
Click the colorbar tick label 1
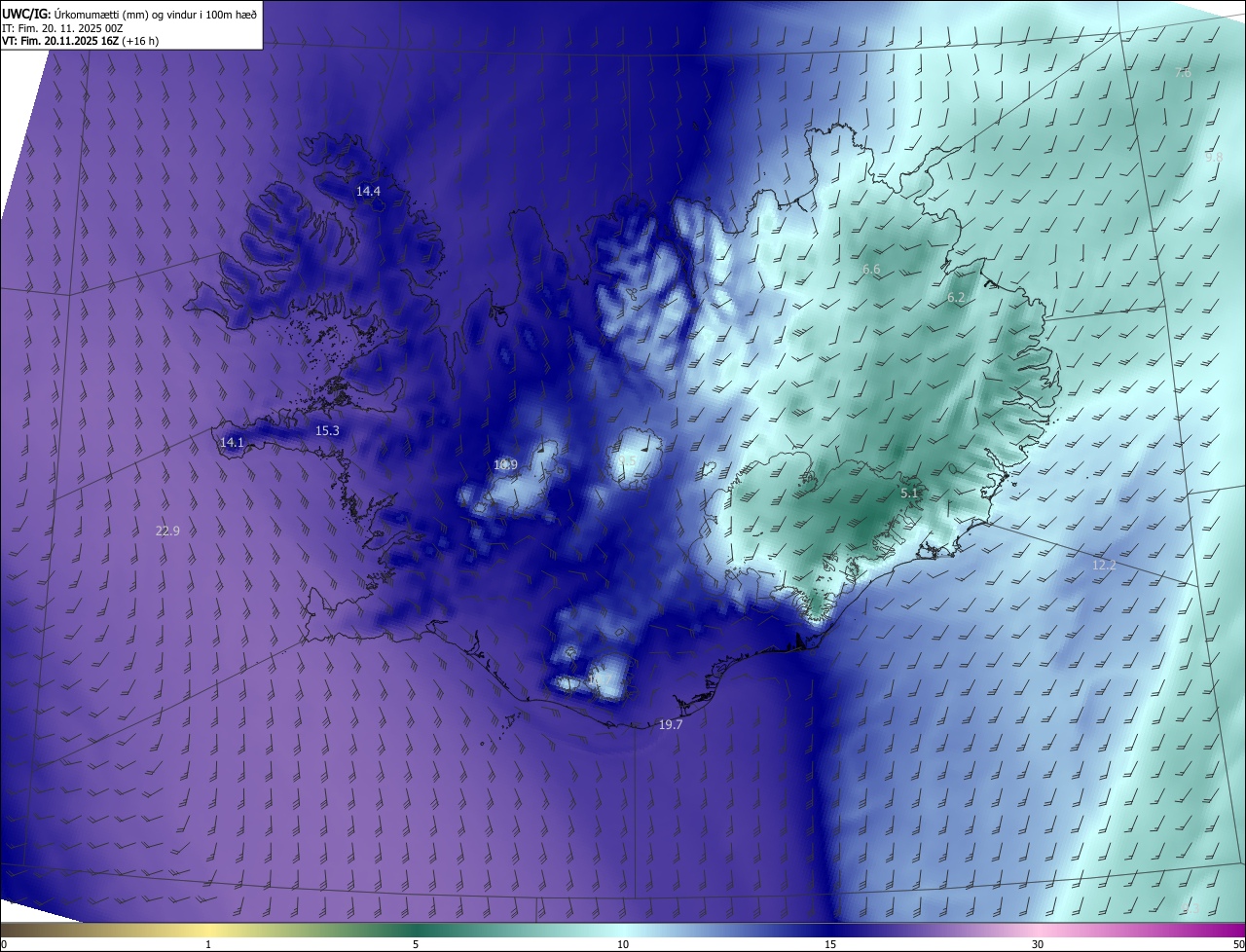pyautogui.click(x=208, y=944)
